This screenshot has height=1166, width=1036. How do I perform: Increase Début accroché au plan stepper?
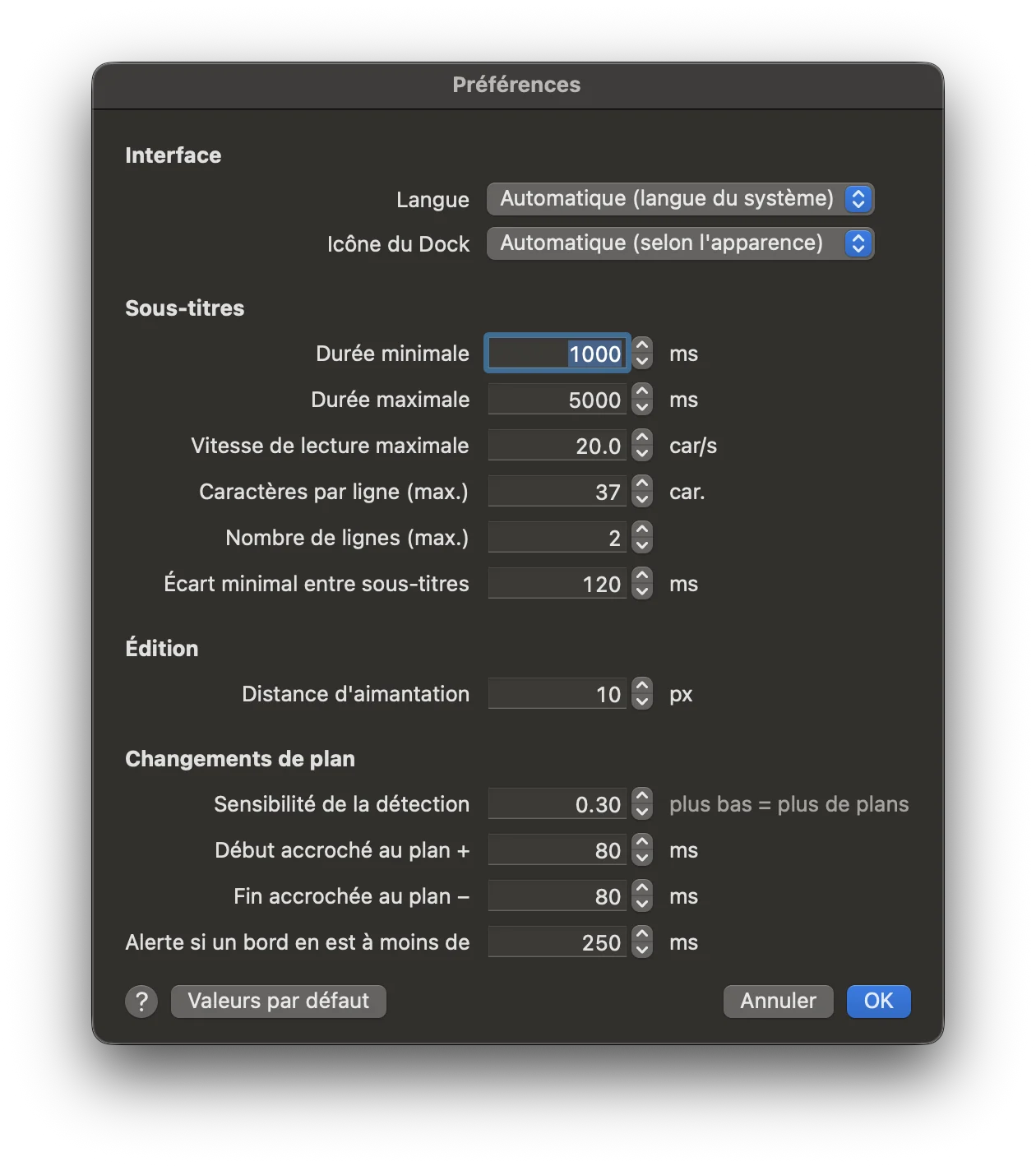[643, 843]
